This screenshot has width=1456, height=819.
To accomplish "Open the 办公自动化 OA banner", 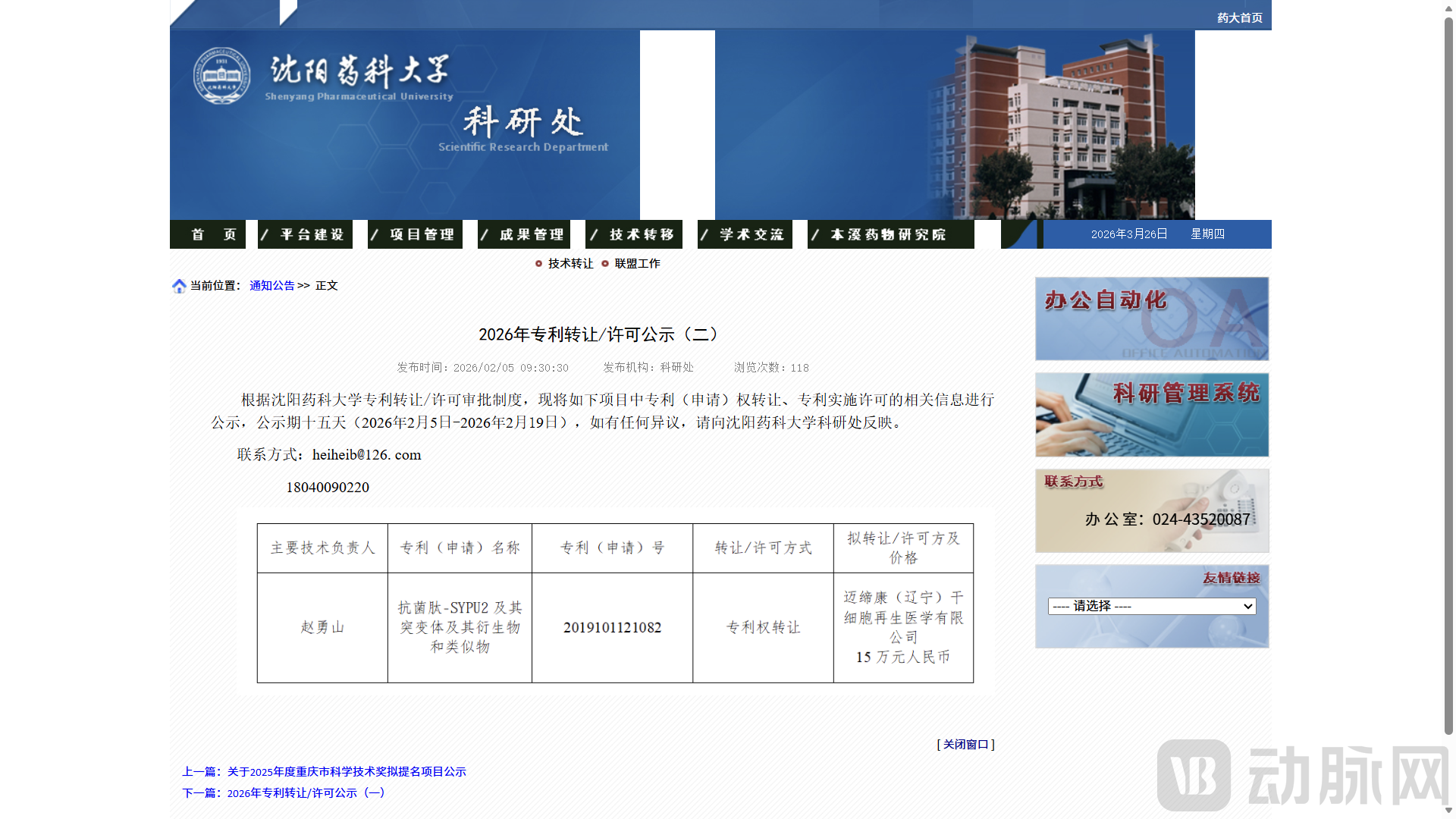I will (x=1151, y=318).
